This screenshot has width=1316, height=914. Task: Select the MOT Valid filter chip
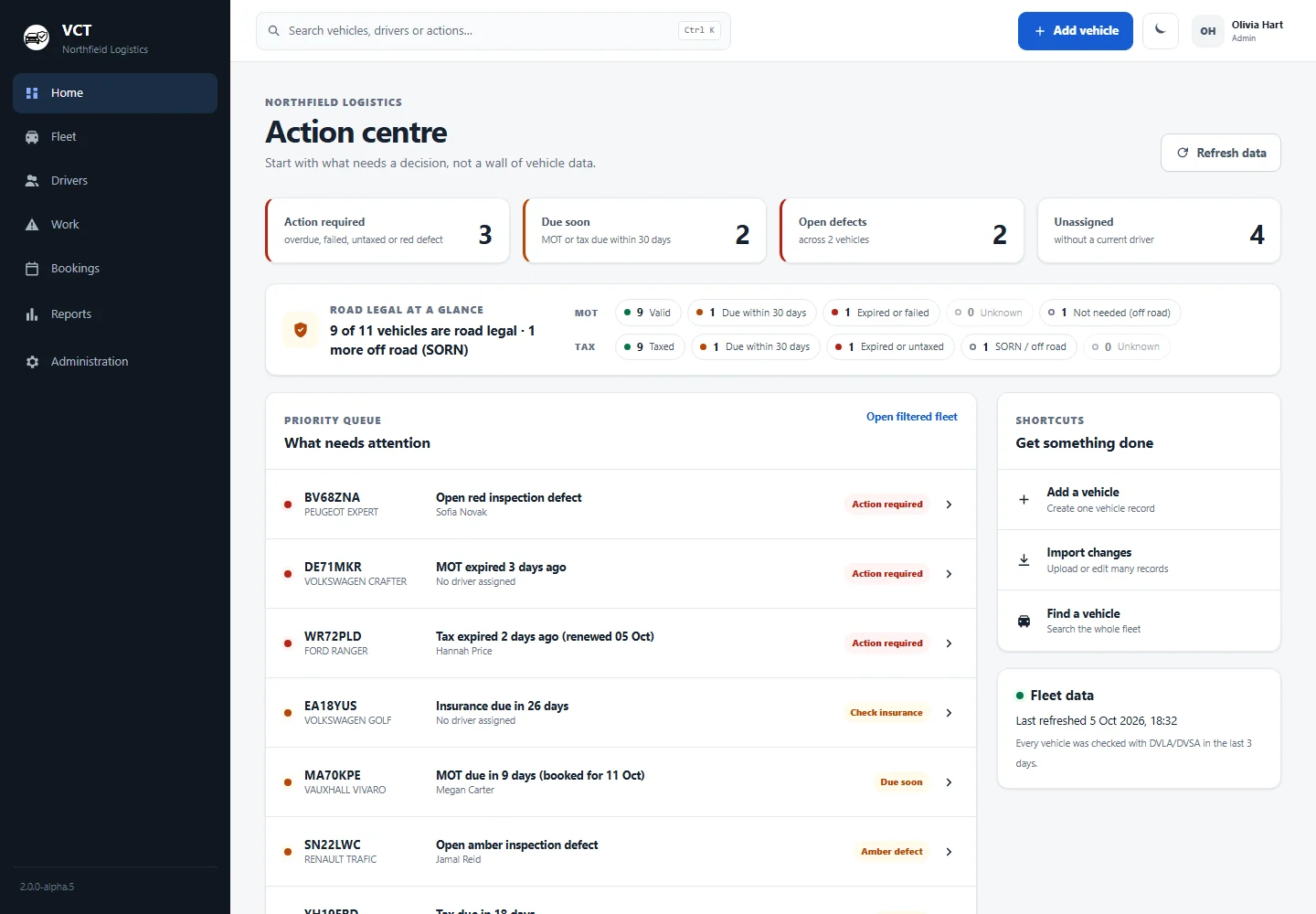[x=648, y=313]
